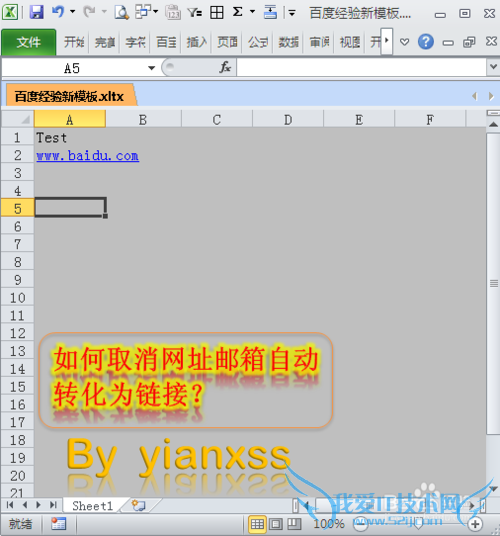Open the AutoSum dropdown arrow
The width and height of the screenshot is (500, 536).
tap(252, 12)
